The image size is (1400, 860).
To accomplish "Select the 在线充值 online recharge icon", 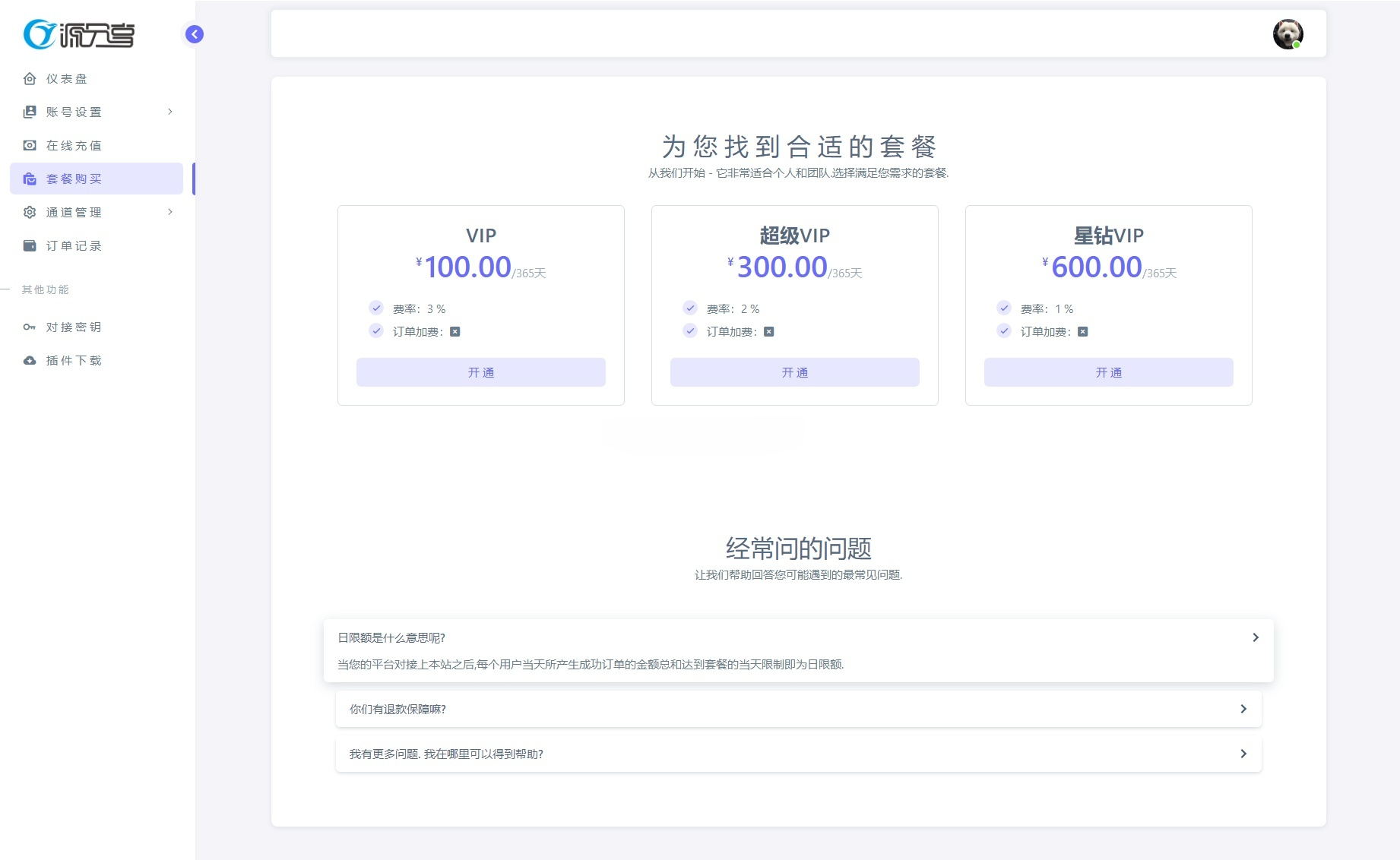I will click(x=29, y=145).
